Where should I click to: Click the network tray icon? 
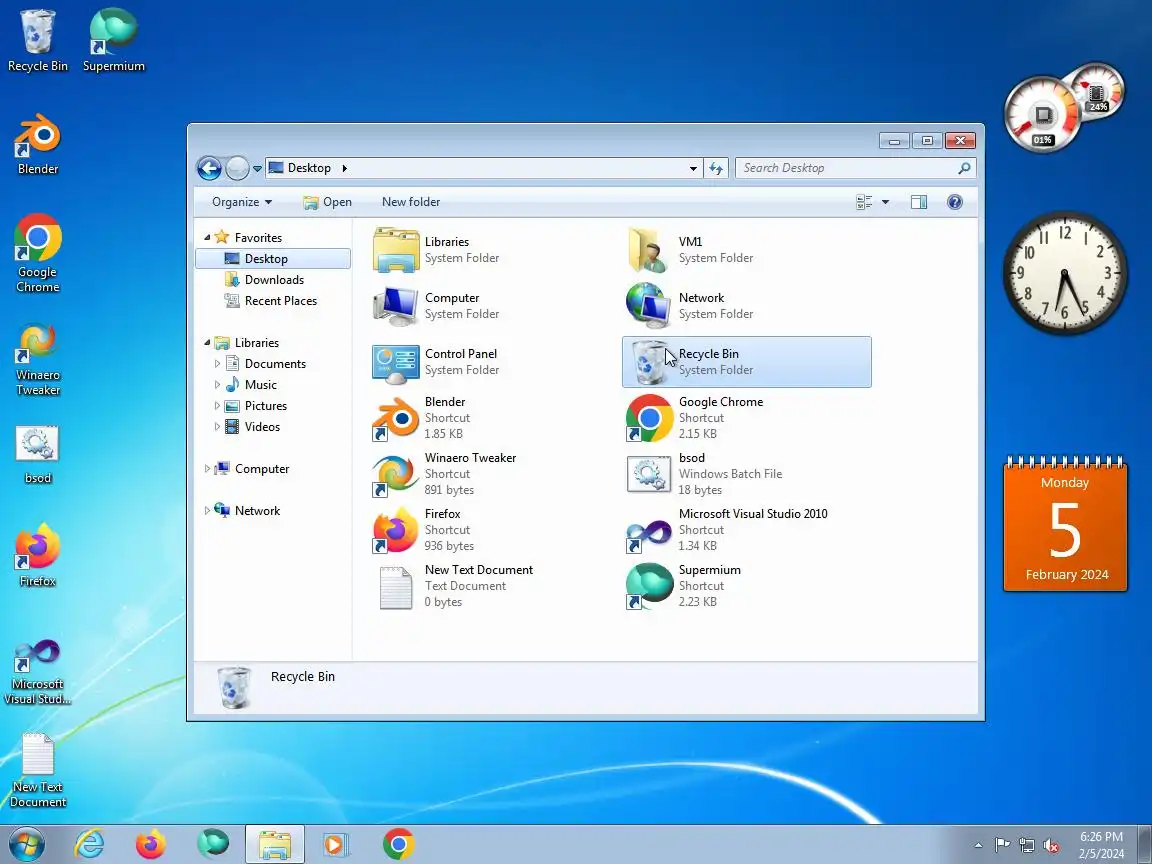pyautogui.click(x=1026, y=846)
